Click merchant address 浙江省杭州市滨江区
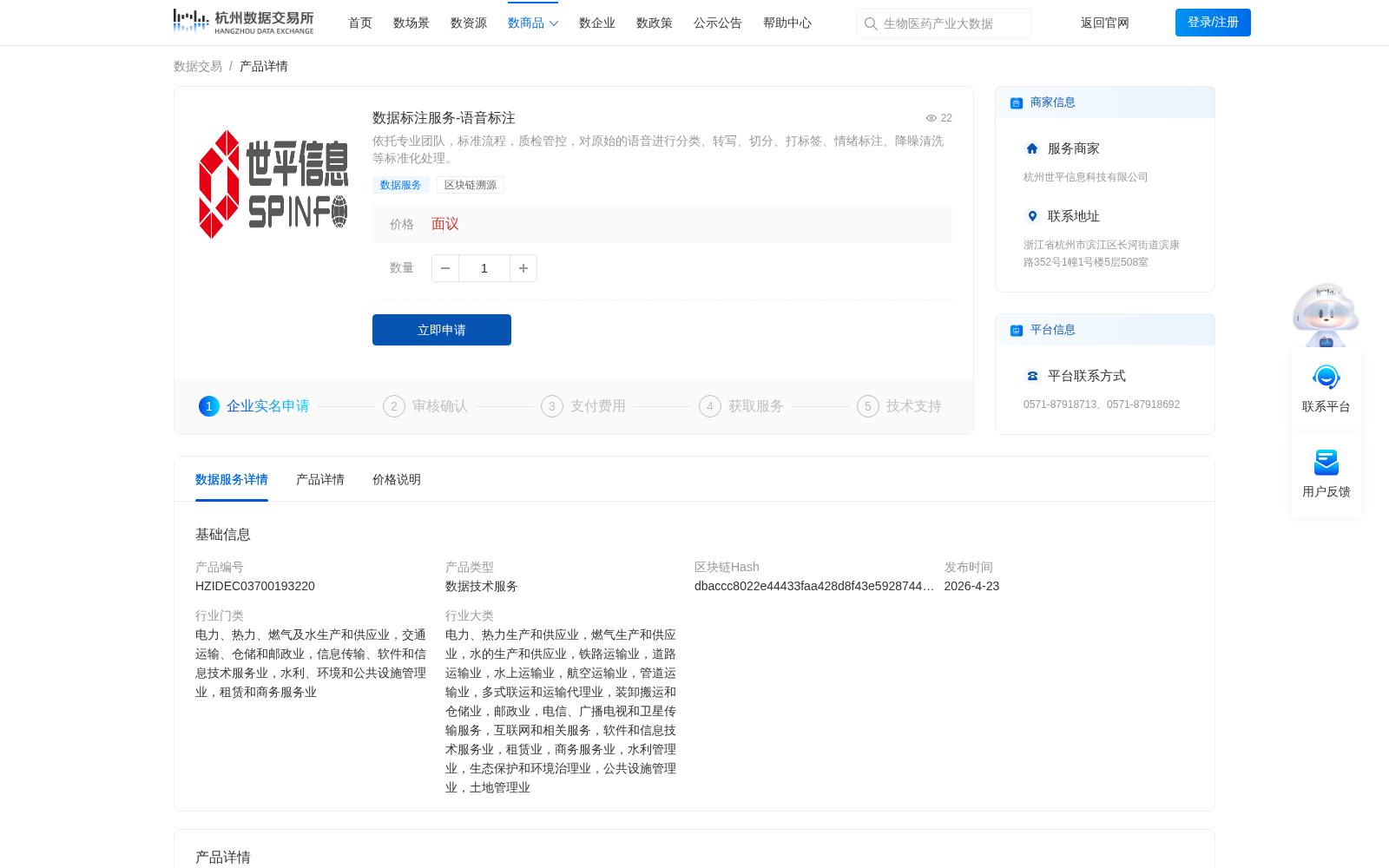 coord(1102,253)
